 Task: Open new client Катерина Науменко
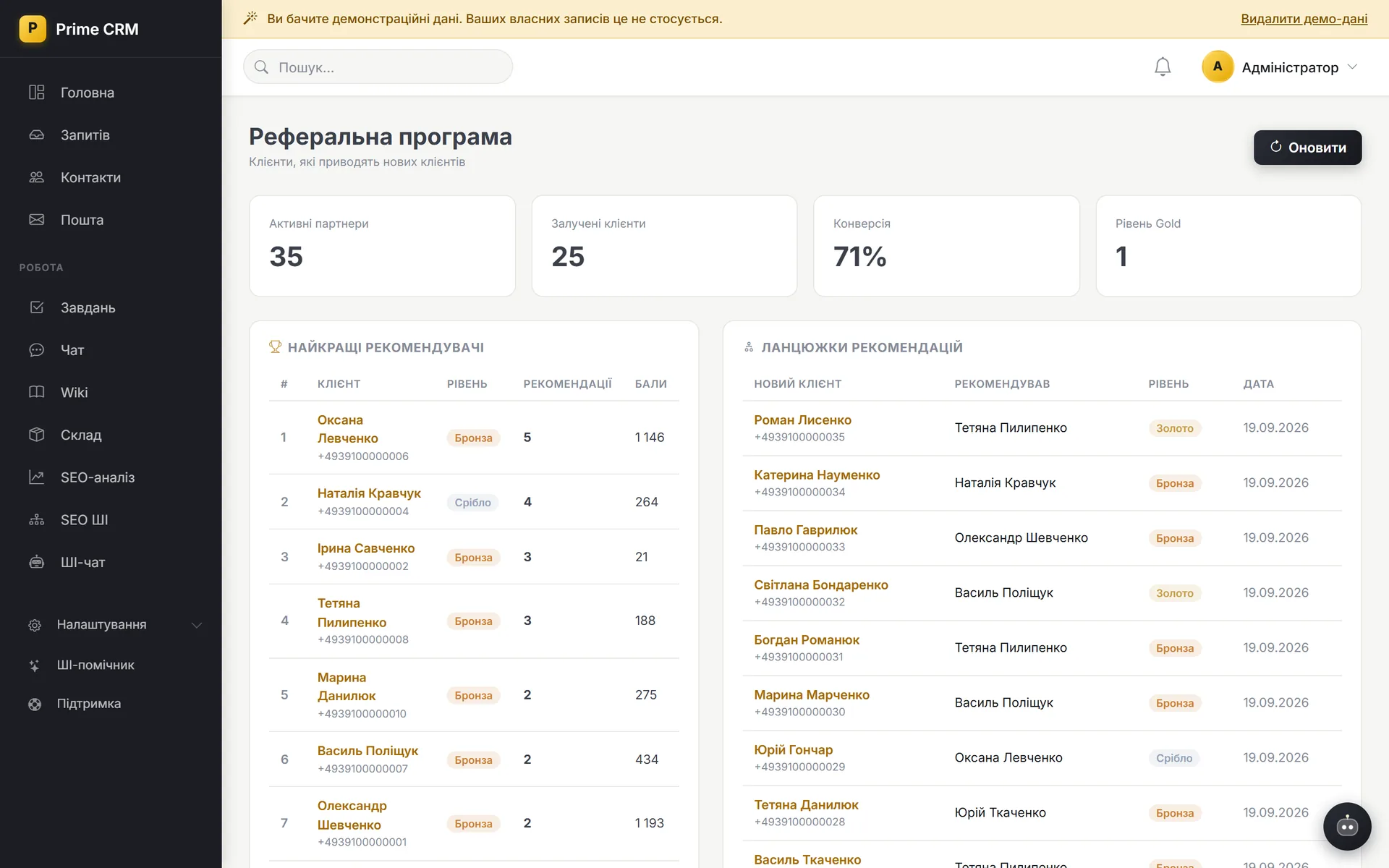tap(817, 475)
